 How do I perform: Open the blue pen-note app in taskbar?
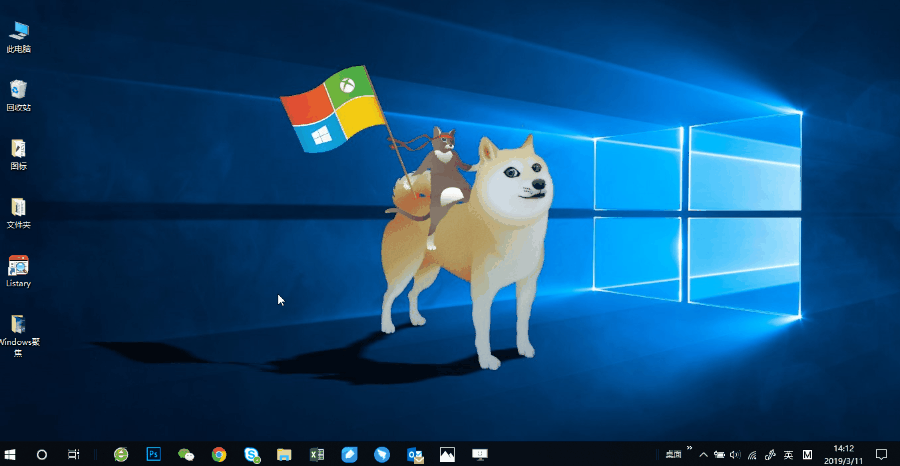349,455
